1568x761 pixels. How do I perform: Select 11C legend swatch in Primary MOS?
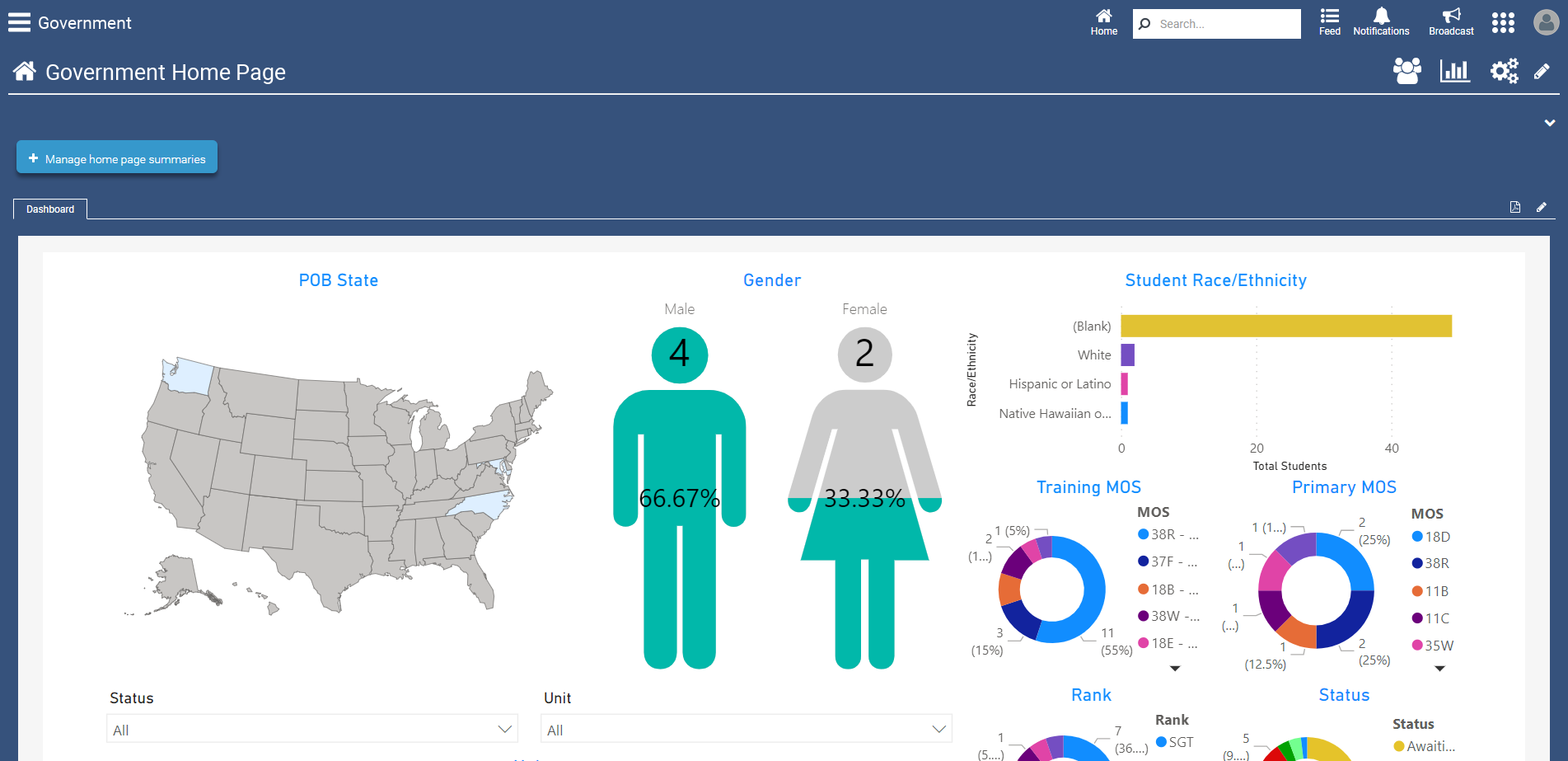[x=1417, y=618]
